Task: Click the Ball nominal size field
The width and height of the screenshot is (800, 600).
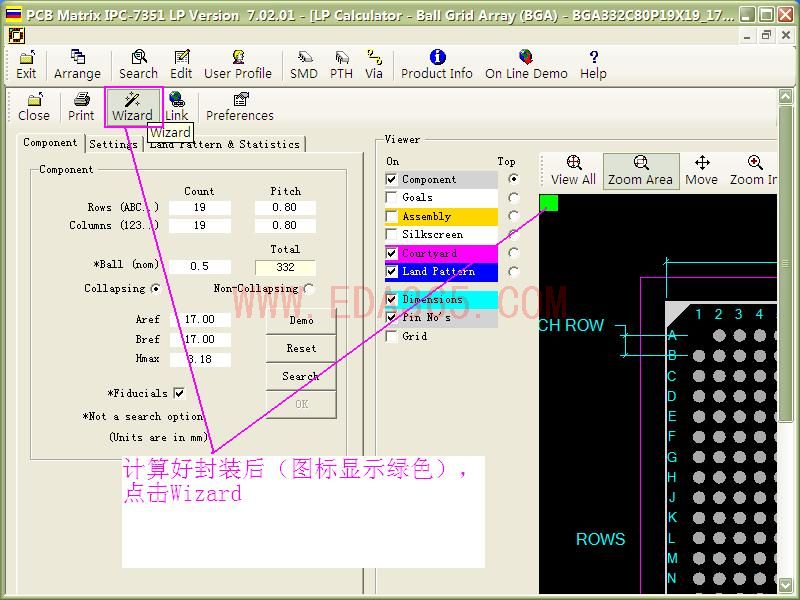Action: [x=199, y=266]
